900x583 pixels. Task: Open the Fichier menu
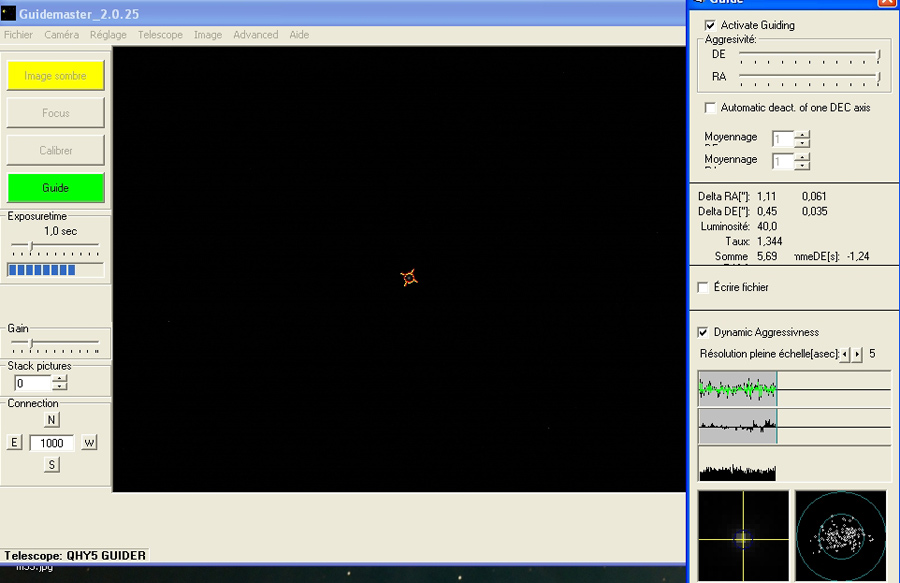pos(18,34)
